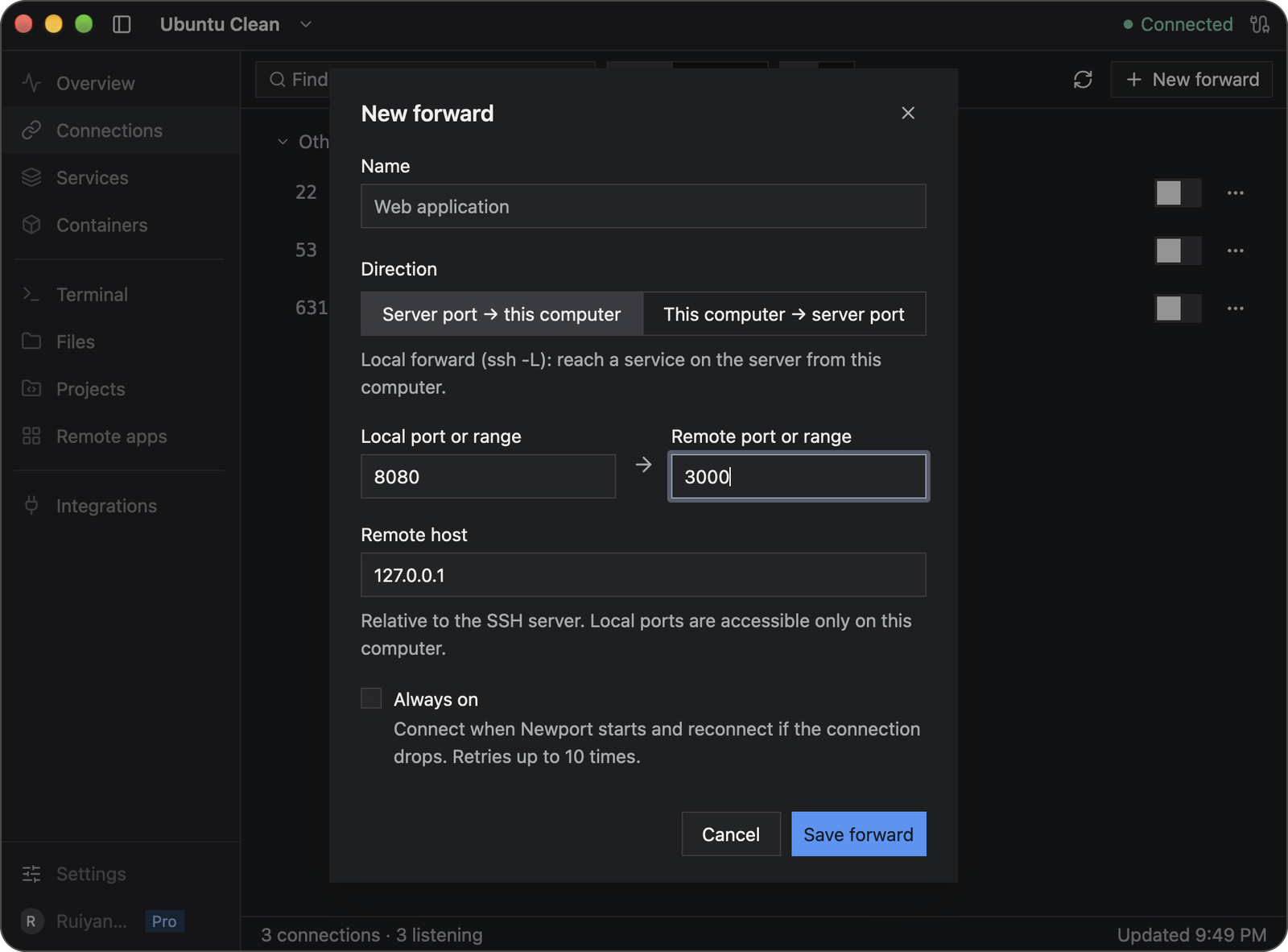Toggle the switch for port 22
This screenshot has height=952, width=1288.
point(1178,193)
